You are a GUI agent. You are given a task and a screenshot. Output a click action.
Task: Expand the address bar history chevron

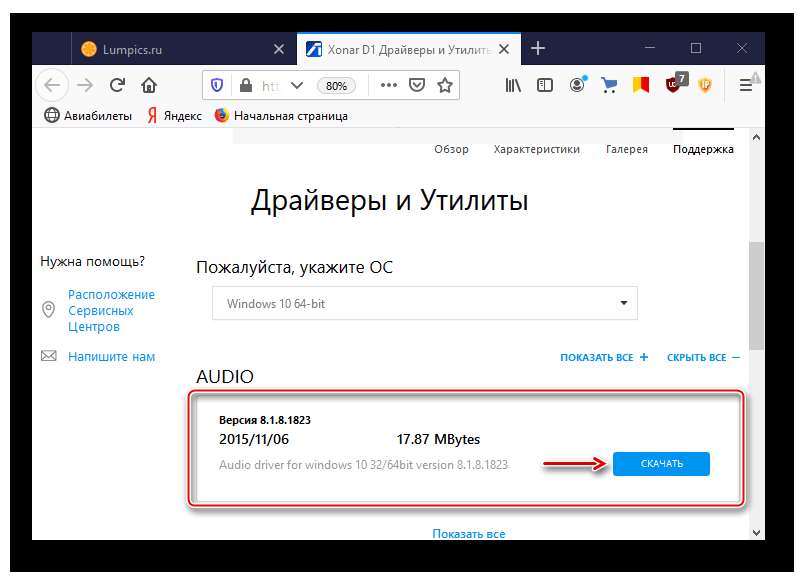point(297,85)
